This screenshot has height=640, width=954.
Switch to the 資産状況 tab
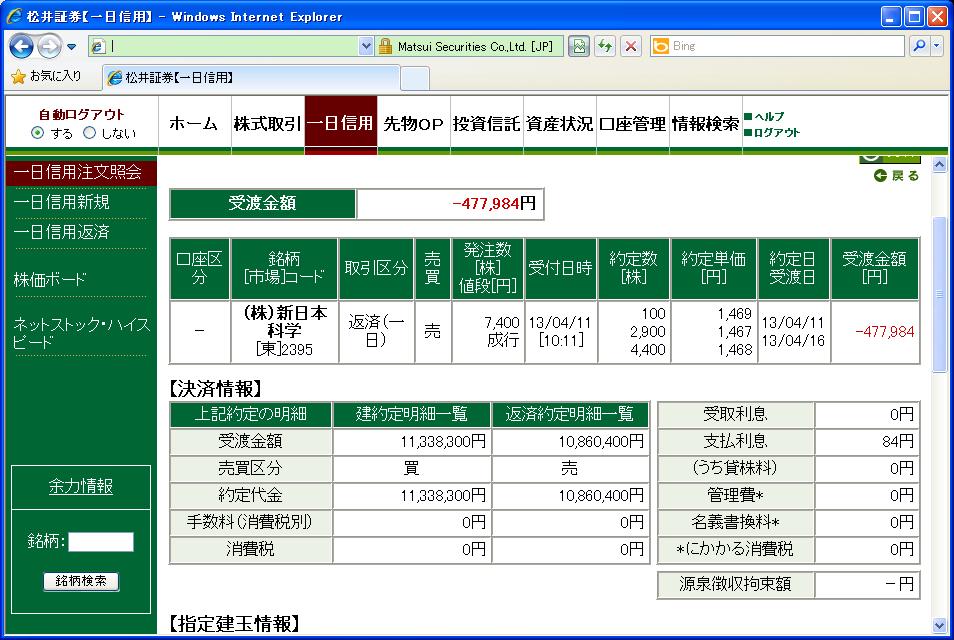coord(559,124)
